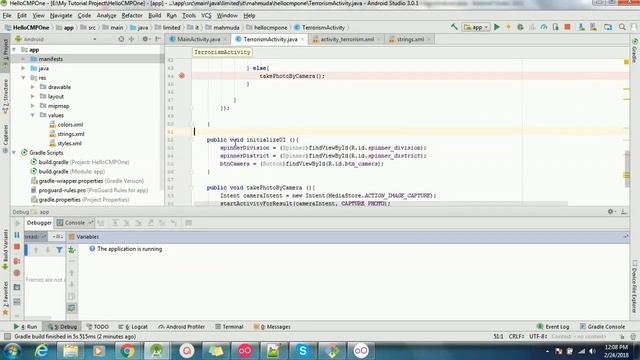Open the Refactor menu
640x360 pixels.
[x=132, y=16]
